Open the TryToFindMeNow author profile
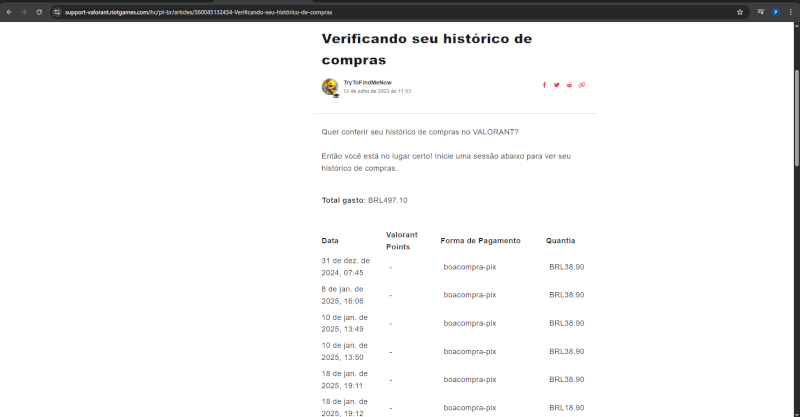Screen dimensions: 800x417 point(367,82)
